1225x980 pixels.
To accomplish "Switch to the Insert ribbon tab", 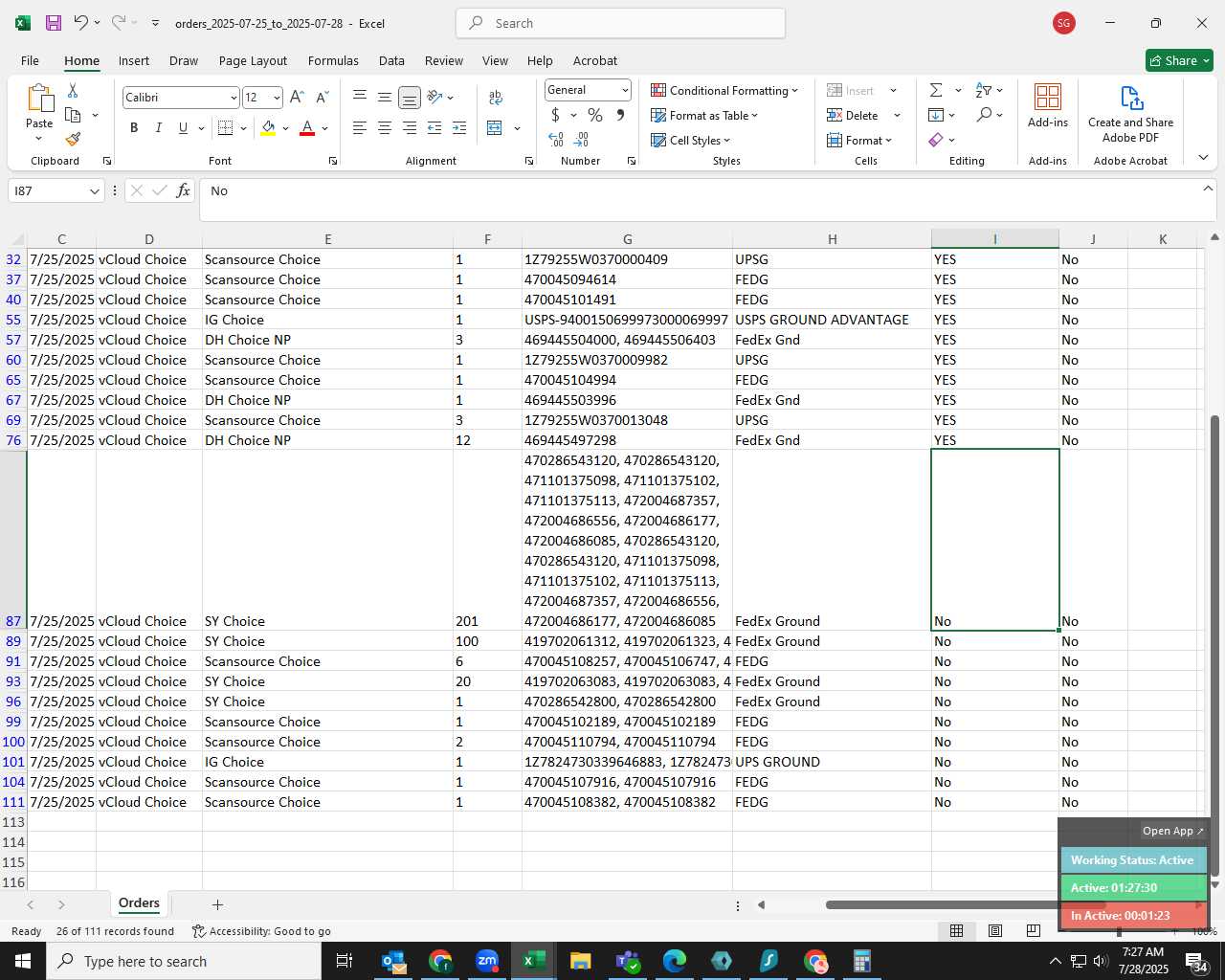I will (134, 60).
